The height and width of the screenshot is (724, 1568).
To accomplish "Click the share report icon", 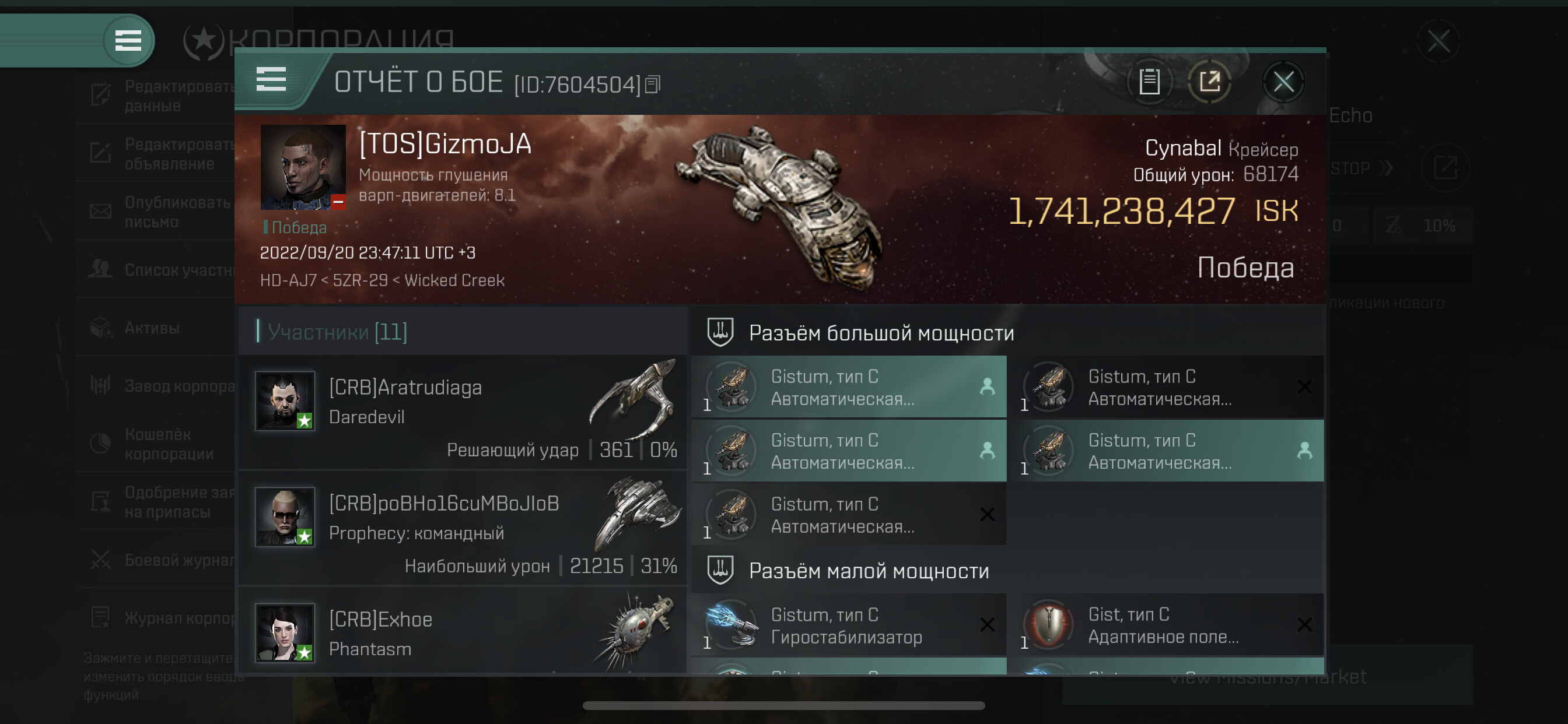I will click(x=1209, y=81).
